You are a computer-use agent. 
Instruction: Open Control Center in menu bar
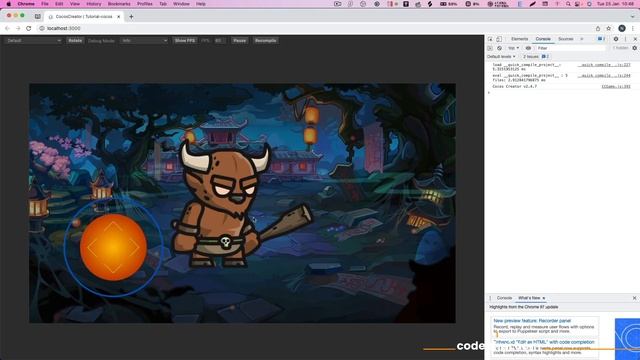578,4
